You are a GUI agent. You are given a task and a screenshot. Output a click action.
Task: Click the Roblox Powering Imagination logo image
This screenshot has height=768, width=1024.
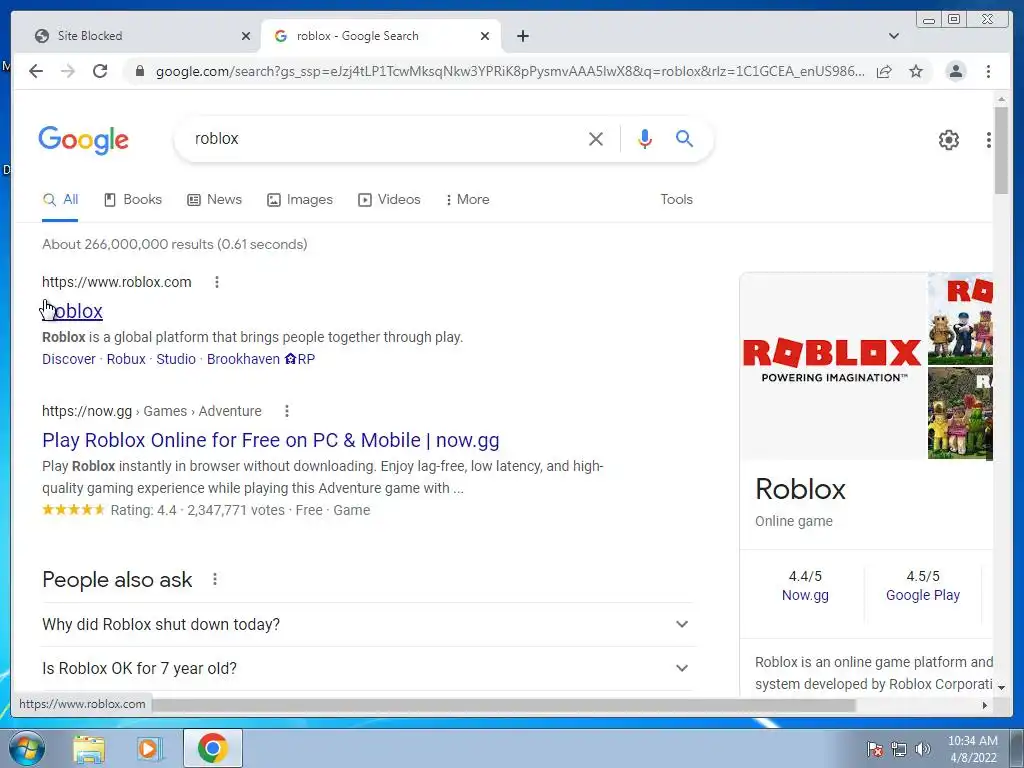pyautogui.click(x=833, y=366)
